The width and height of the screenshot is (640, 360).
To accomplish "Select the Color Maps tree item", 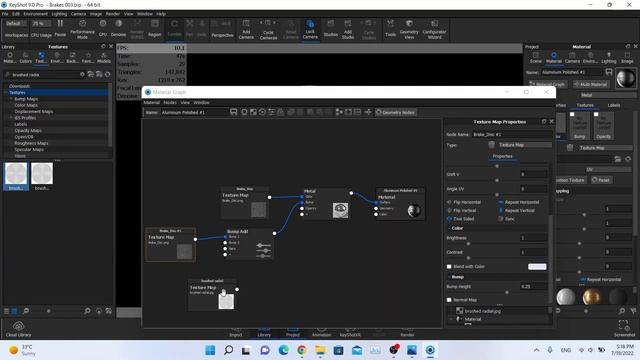I will point(26,105).
